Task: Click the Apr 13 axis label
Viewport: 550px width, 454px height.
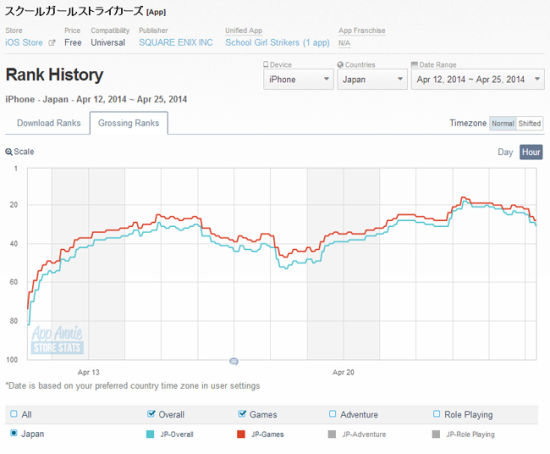Action: coord(88,372)
